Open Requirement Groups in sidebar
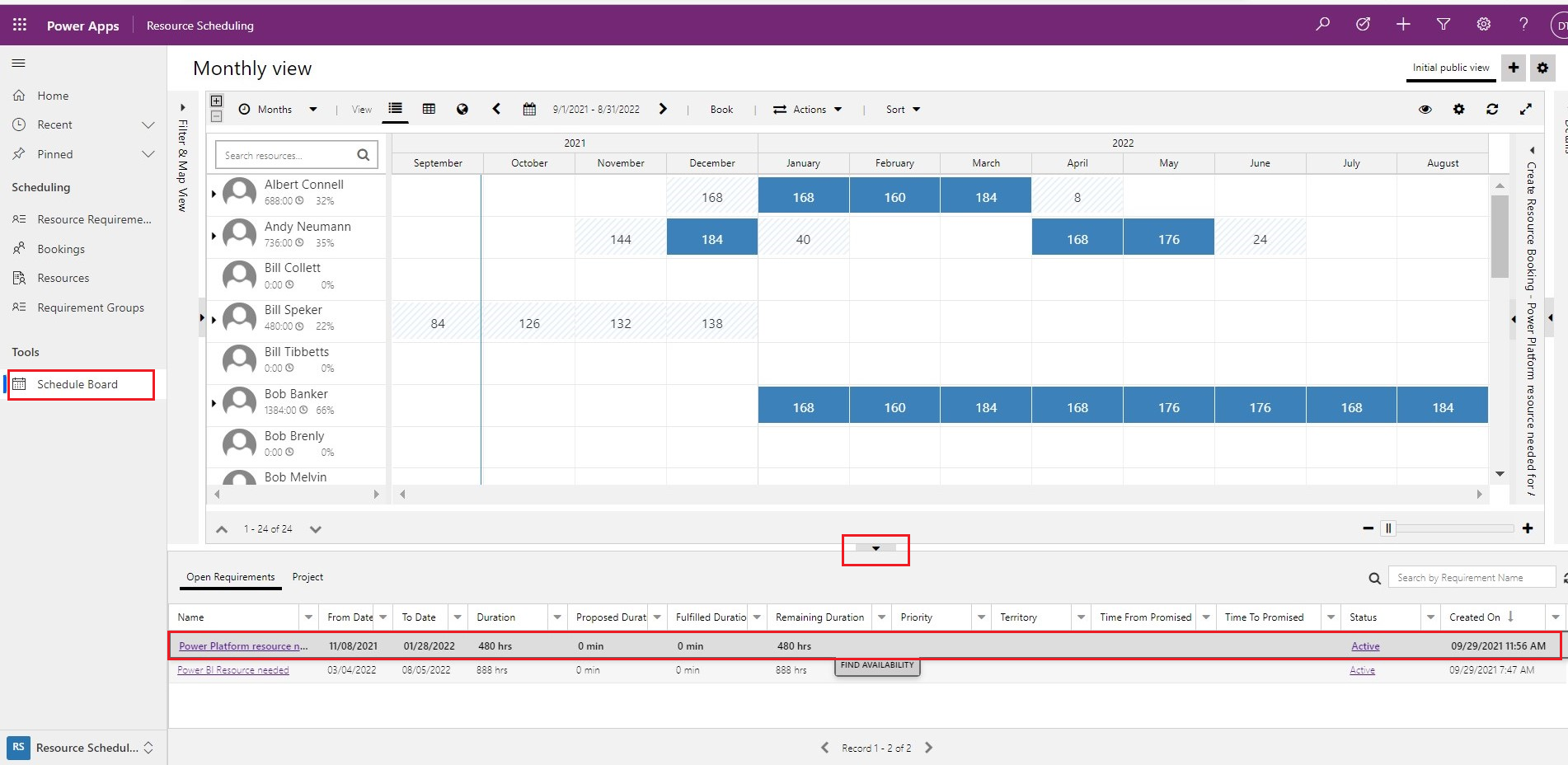 [91, 307]
